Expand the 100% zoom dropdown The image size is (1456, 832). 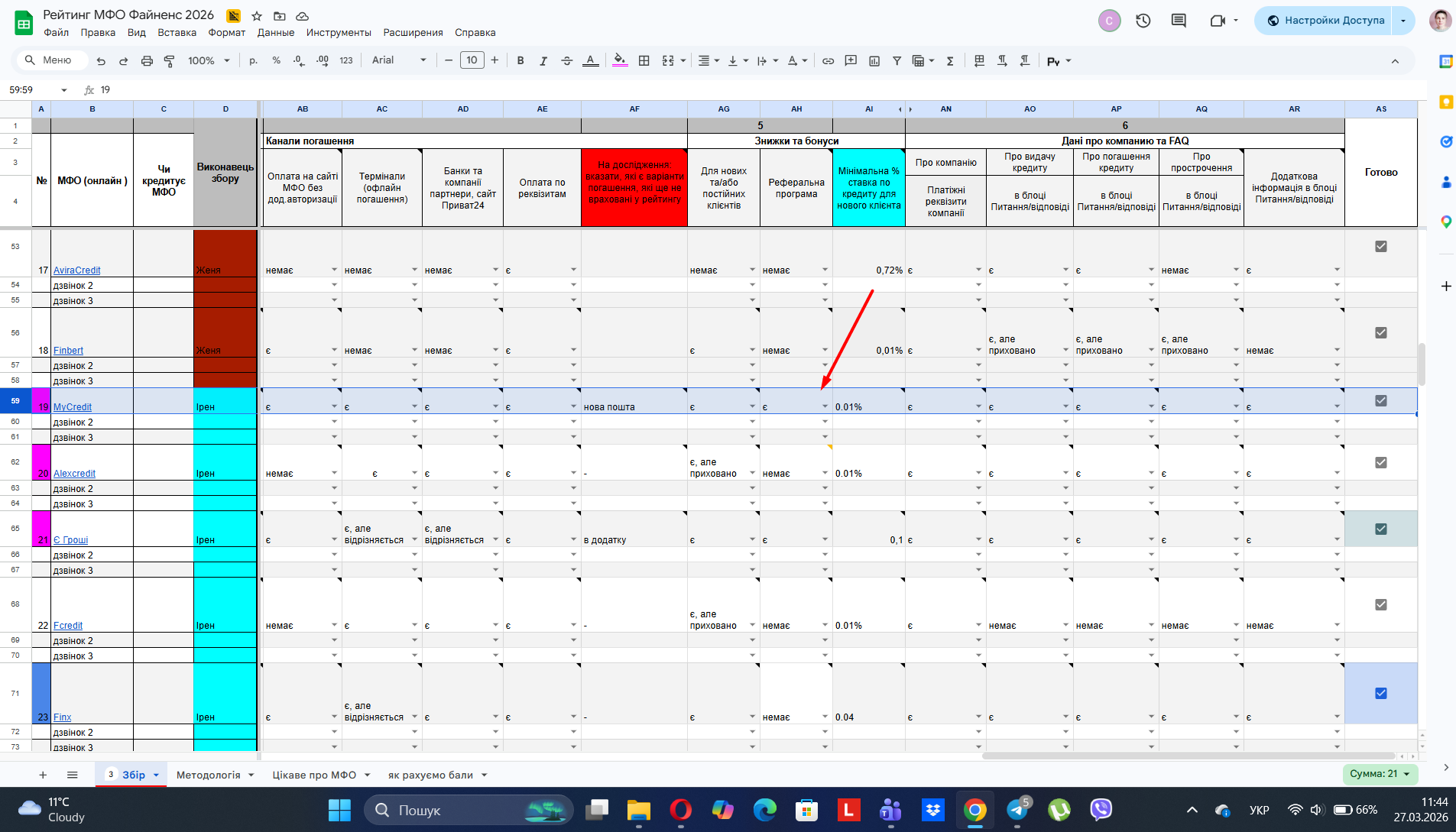click(x=209, y=60)
